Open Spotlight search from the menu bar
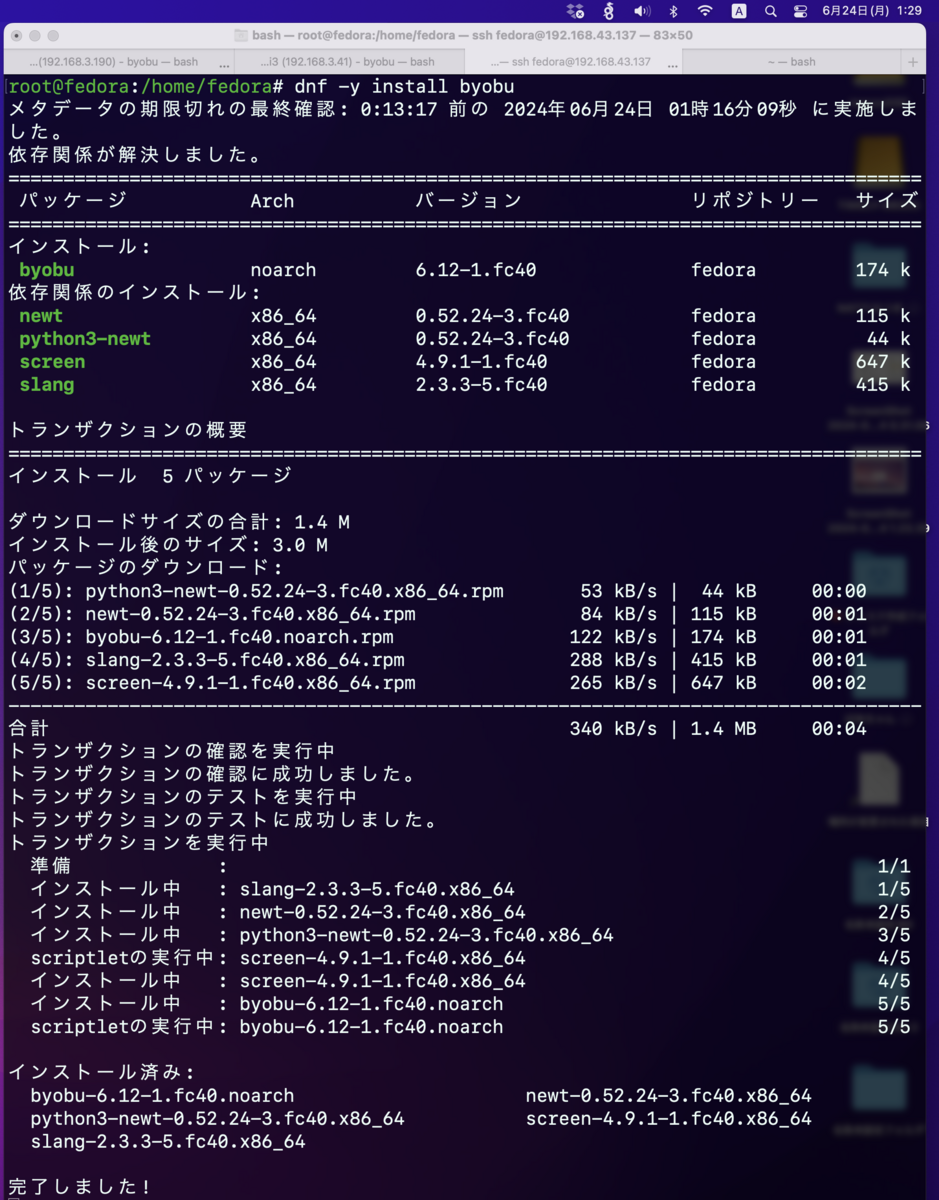Viewport: 939px width, 1200px height. tap(771, 11)
